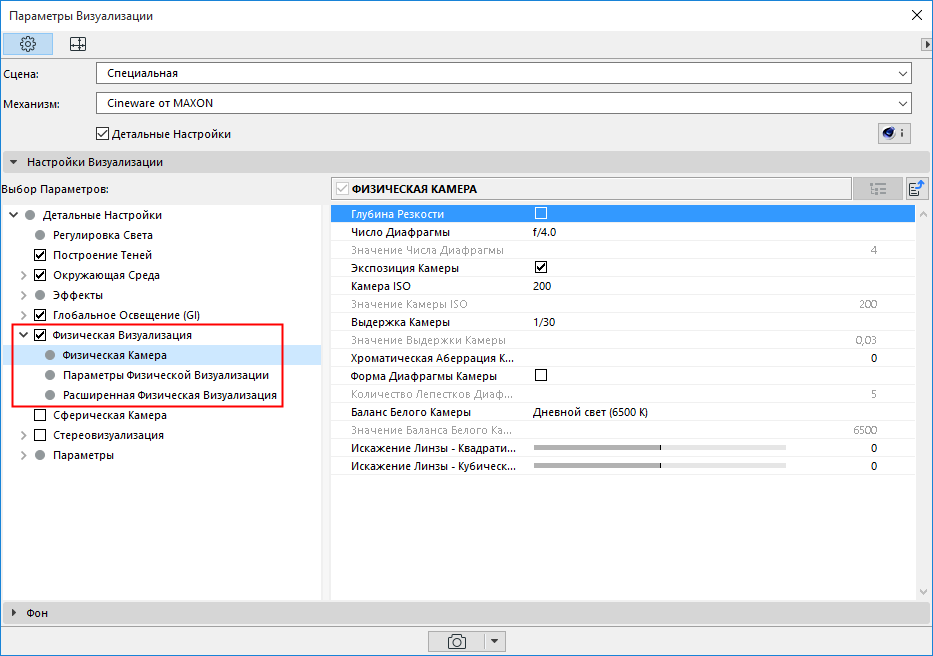This screenshot has height=656, width=933.
Task: Select the Параметры tree item
Action: 83,455
